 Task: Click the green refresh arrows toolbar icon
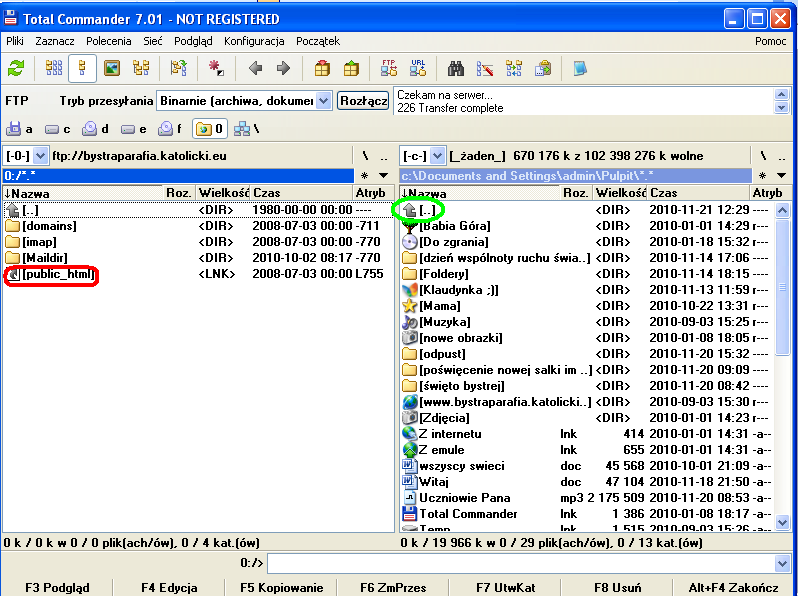[x=16, y=68]
